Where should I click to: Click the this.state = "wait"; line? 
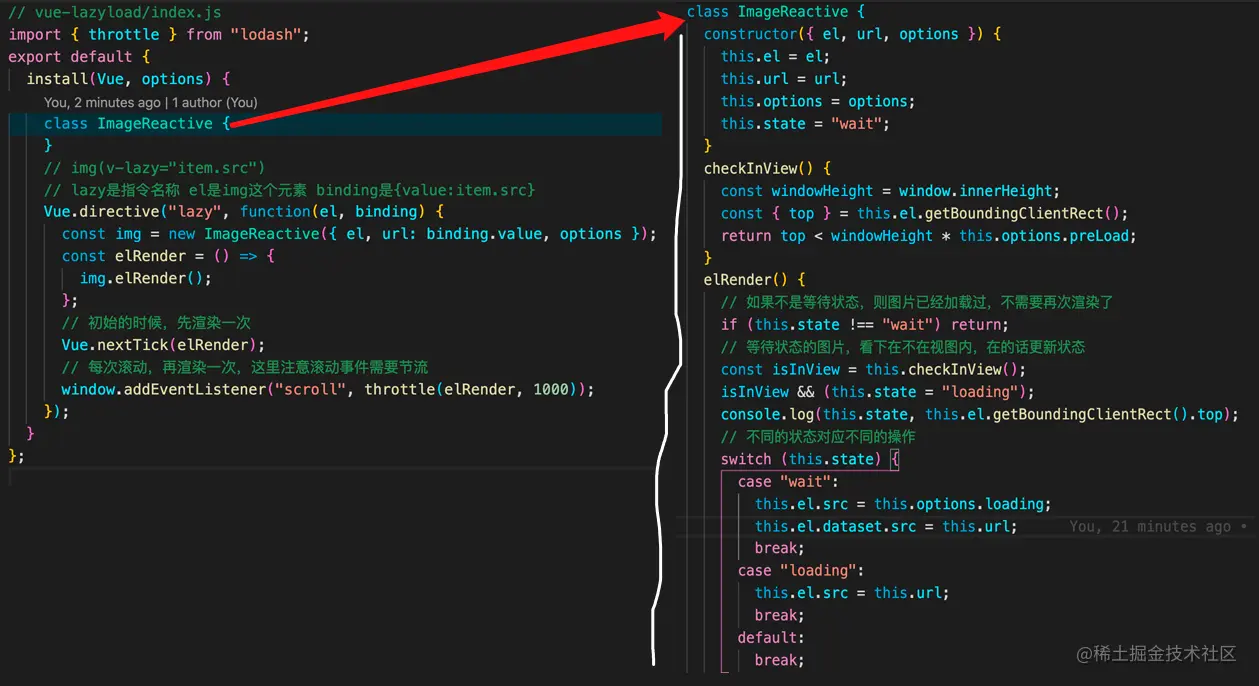805,124
